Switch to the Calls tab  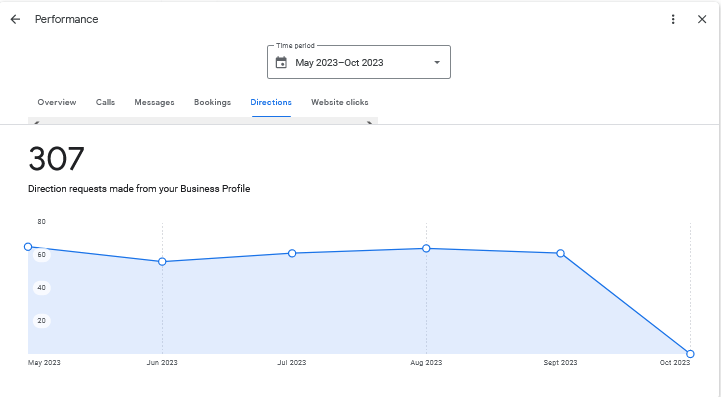click(x=105, y=102)
